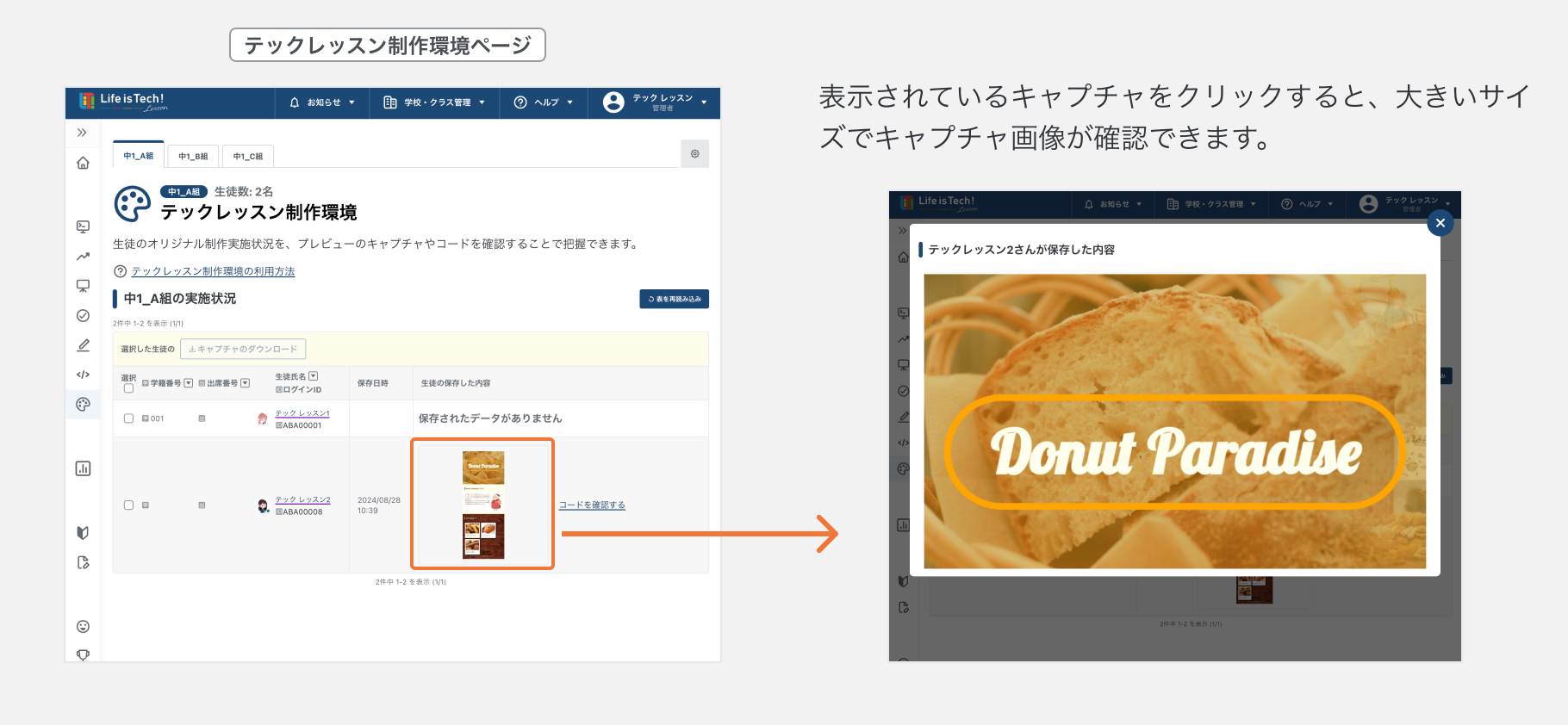The width and height of the screenshot is (1568, 725).
Task: Switch to the 中1_A組 tab
Action: (138, 155)
